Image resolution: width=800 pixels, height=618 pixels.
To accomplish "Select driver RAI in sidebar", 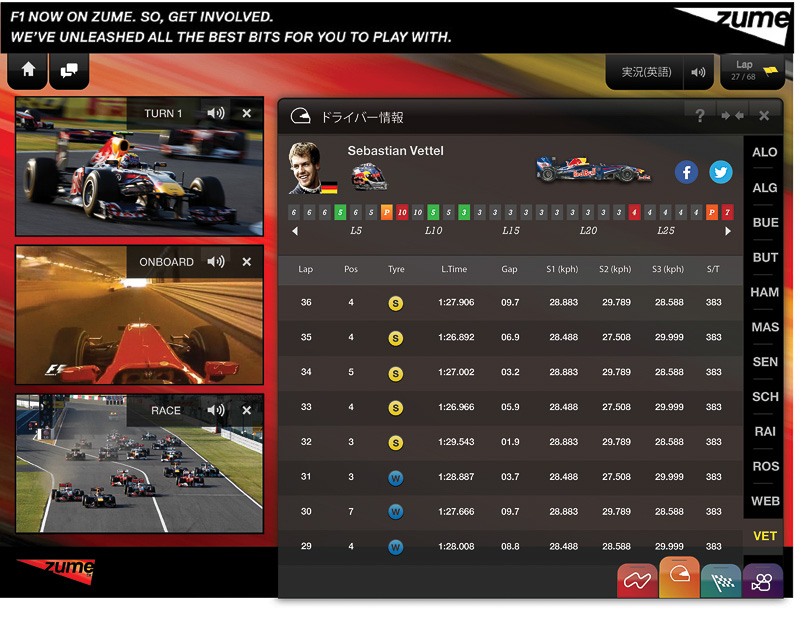I will (x=764, y=431).
